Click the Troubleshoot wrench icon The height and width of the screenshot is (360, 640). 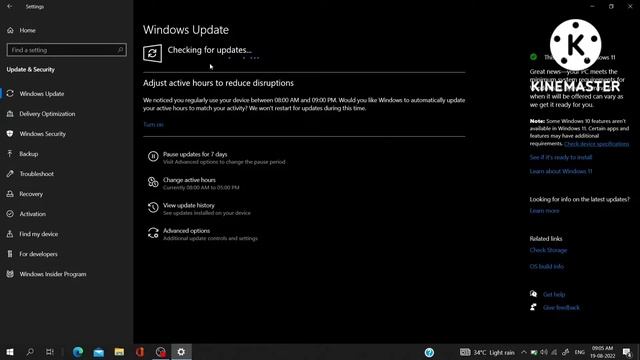(x=10, y=174)
